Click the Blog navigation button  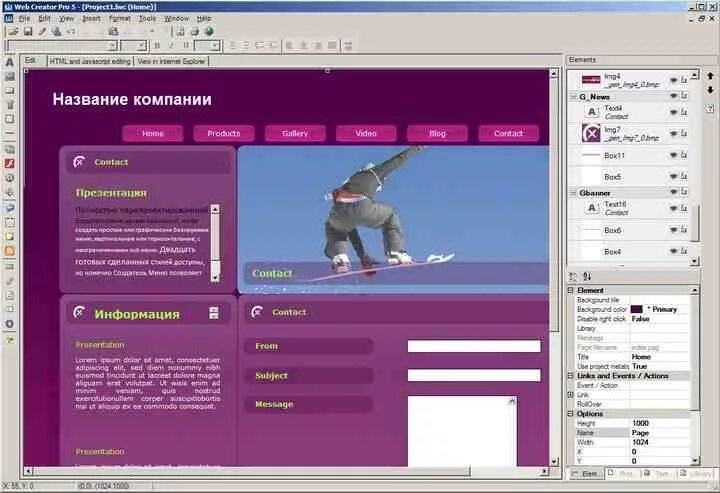(x=437, y=133)
